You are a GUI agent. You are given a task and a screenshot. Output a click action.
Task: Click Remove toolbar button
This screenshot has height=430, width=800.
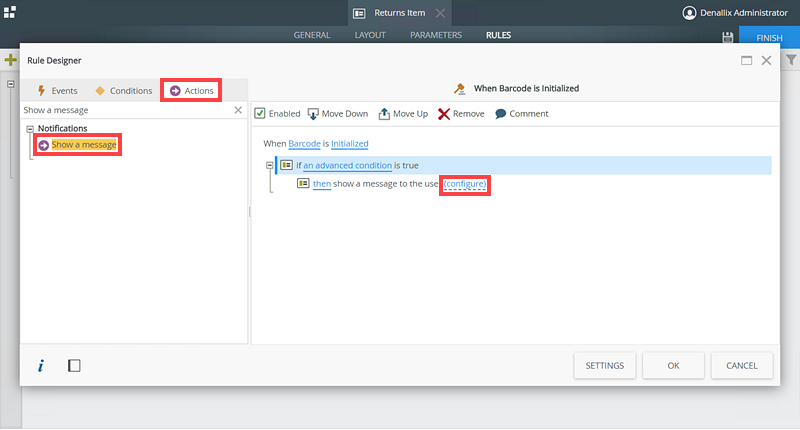click(x=461, y=114)
